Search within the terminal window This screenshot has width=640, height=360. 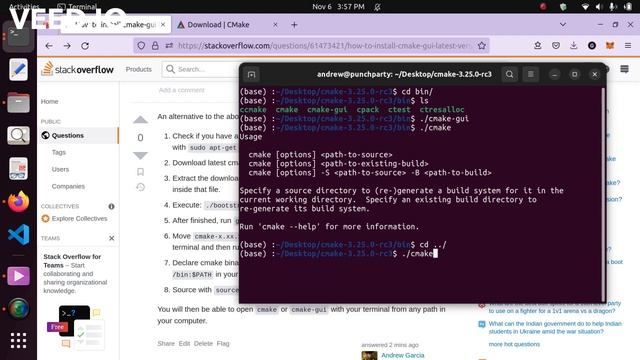click(x=509, y=74)
